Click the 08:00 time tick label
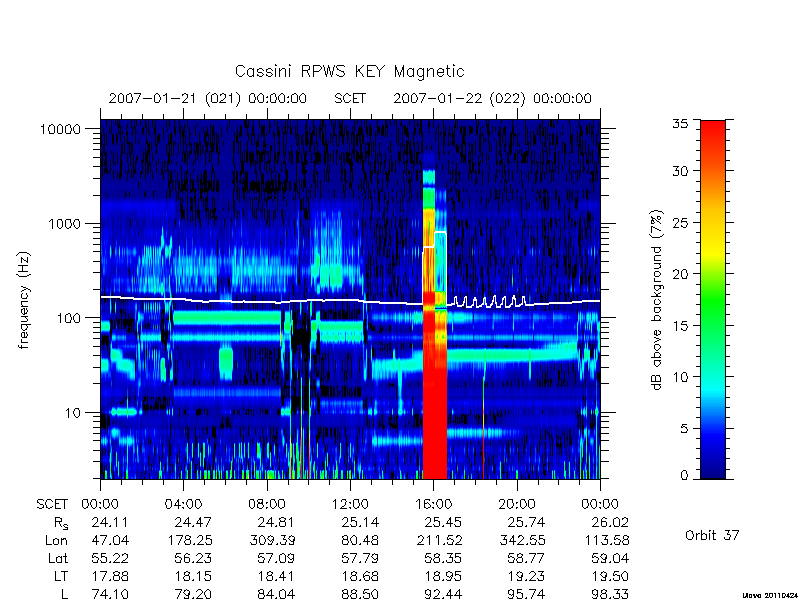The width and height of the screenshot is (800, 600). pos(267,504)
